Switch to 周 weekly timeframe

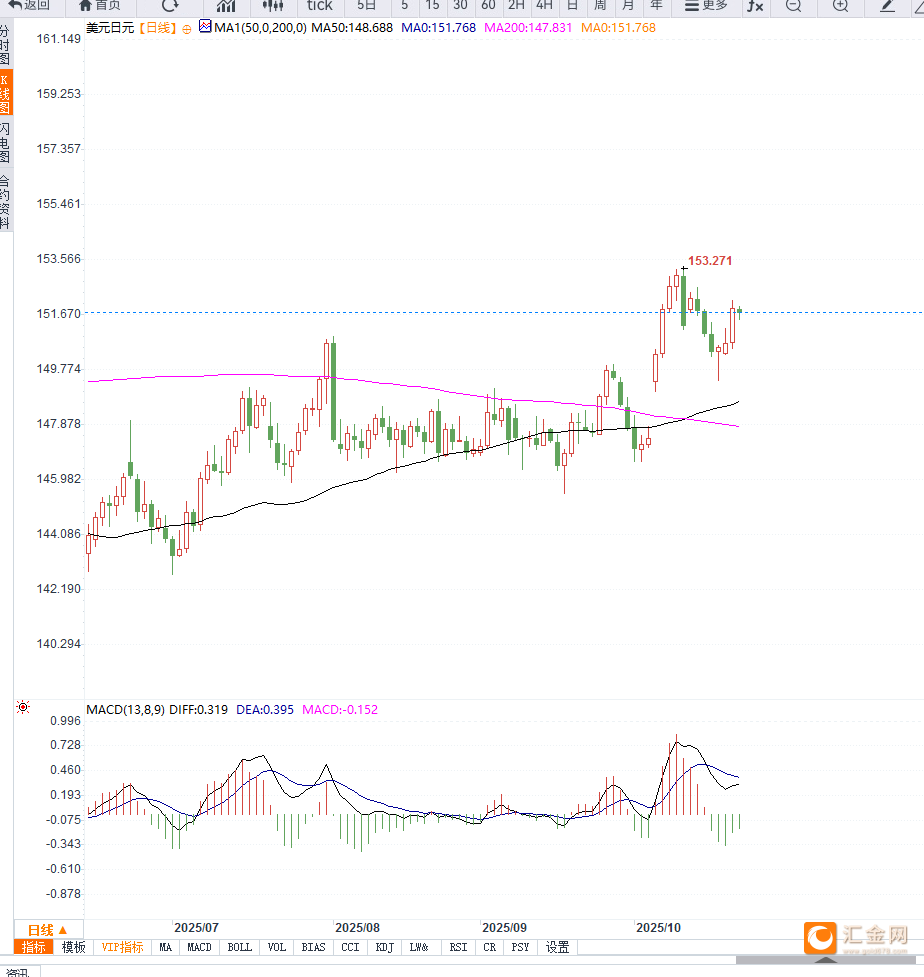point(600,6)
